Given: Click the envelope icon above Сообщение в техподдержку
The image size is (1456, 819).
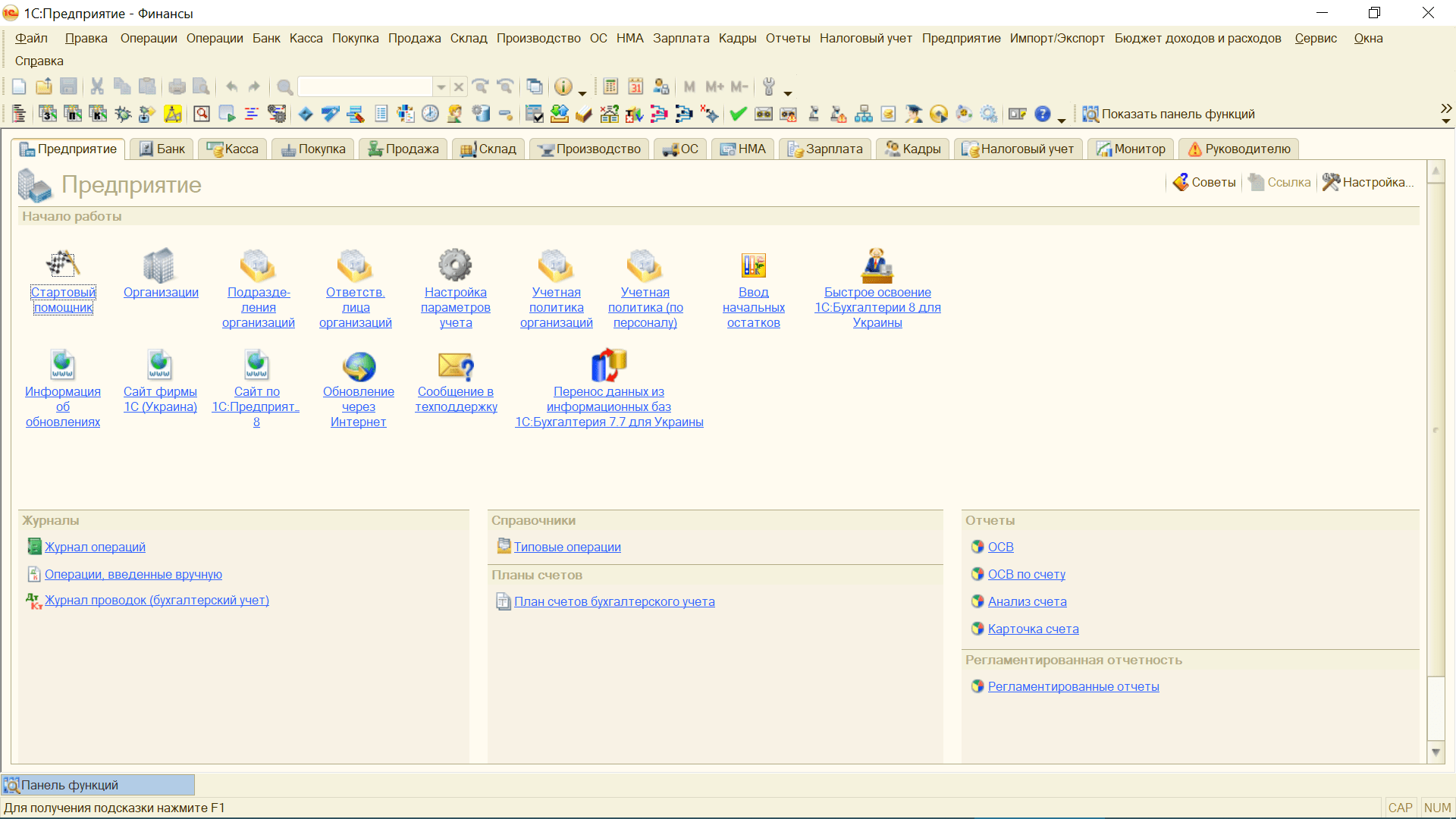Looking at the screenshot, I should 456,366.
